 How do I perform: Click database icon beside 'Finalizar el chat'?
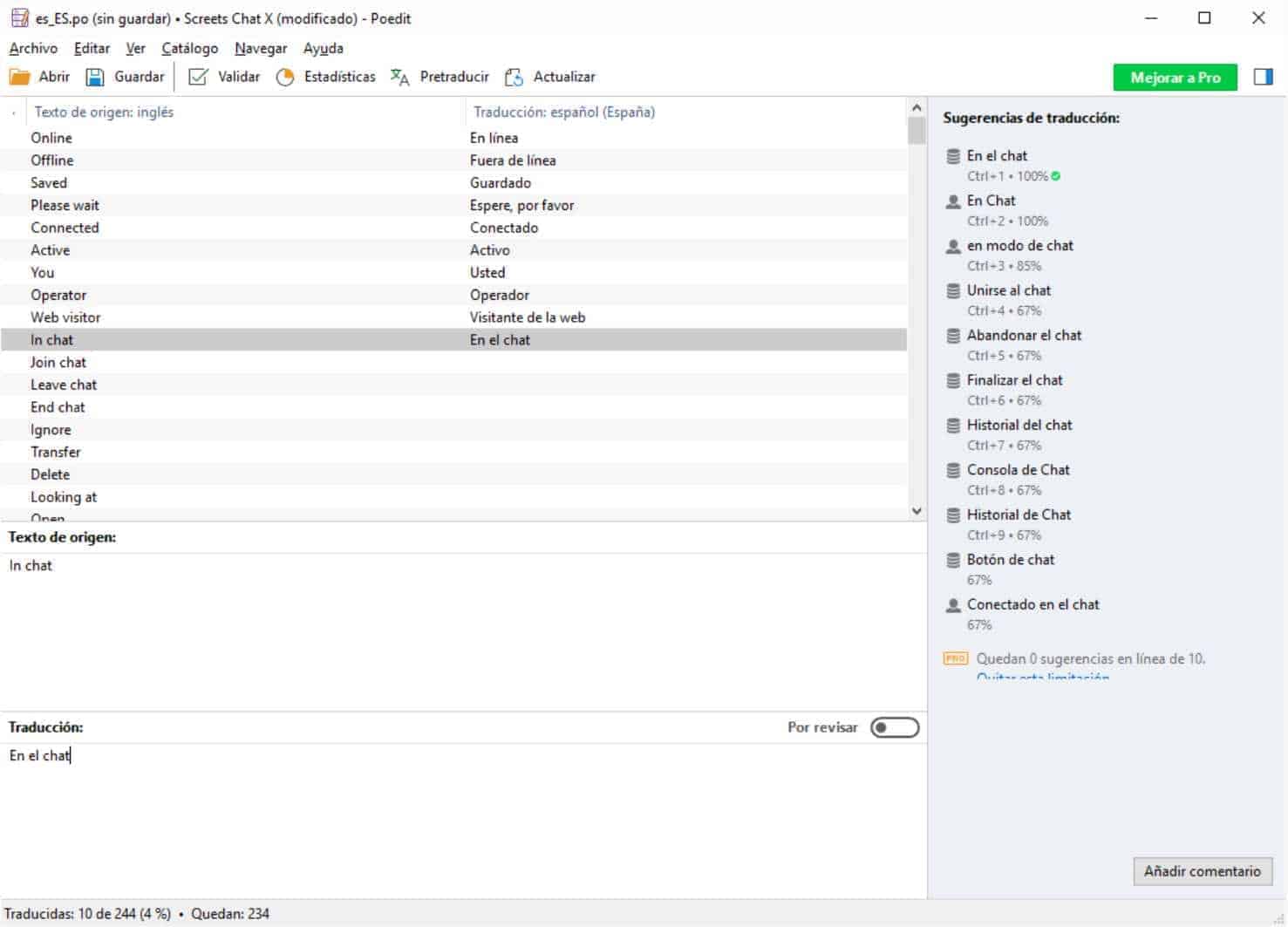click(x=953, y=381)
